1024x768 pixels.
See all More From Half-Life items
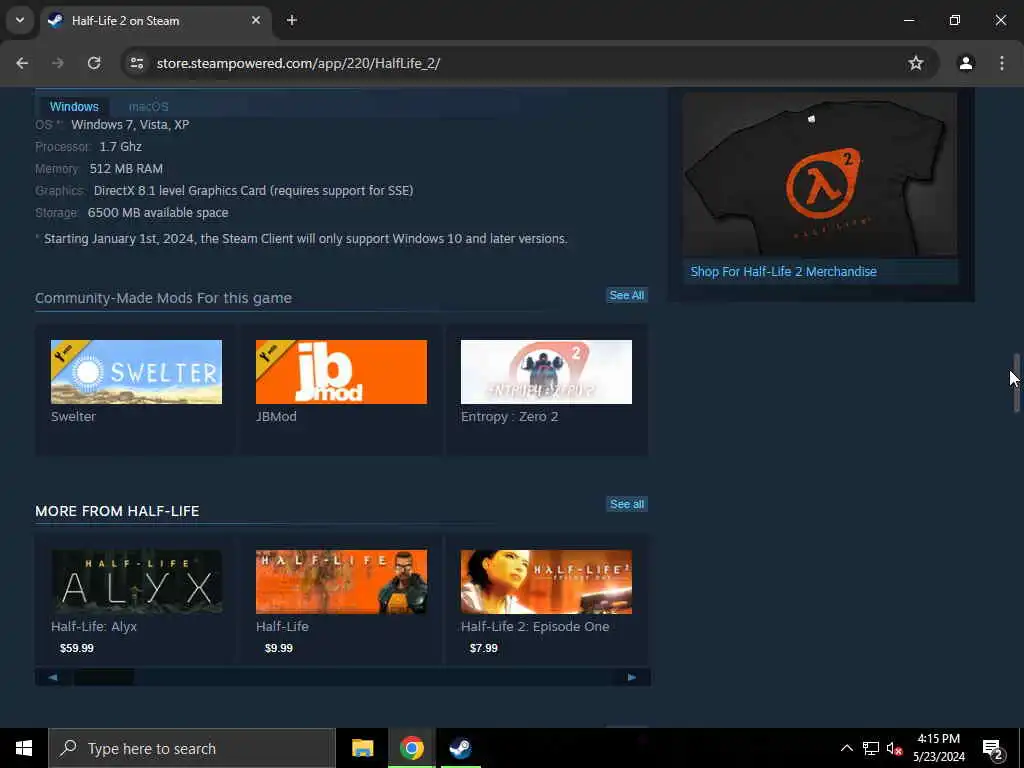tap(627, 504)
